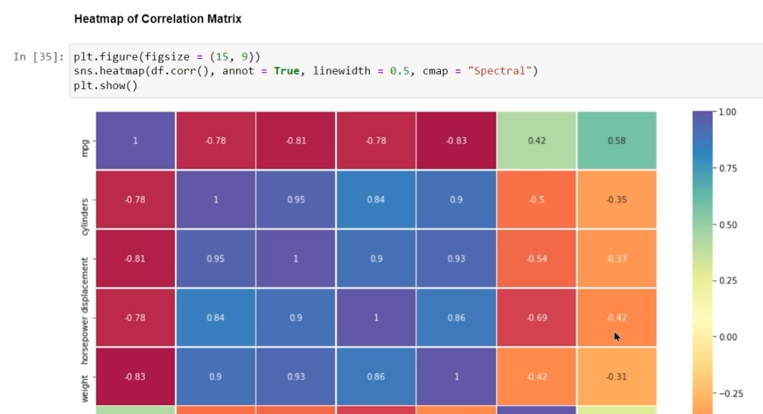Image resolution: width=763 pixels, height=414 pixels.
Task: Click the heatmap cell showing -0.31
Action: click(x=616, y=377)
